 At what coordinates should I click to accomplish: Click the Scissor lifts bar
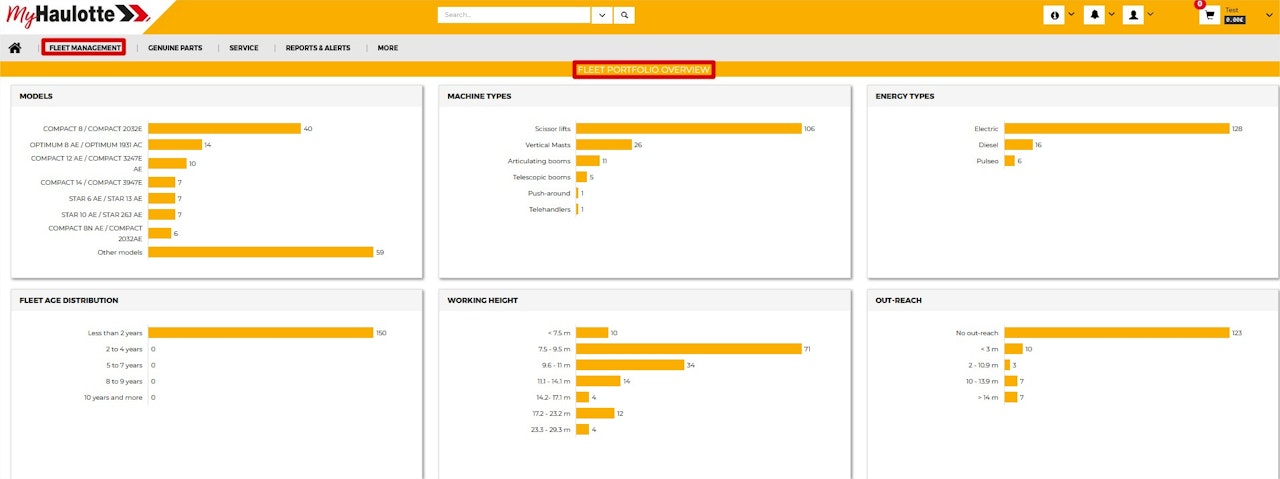coord(689,128)
